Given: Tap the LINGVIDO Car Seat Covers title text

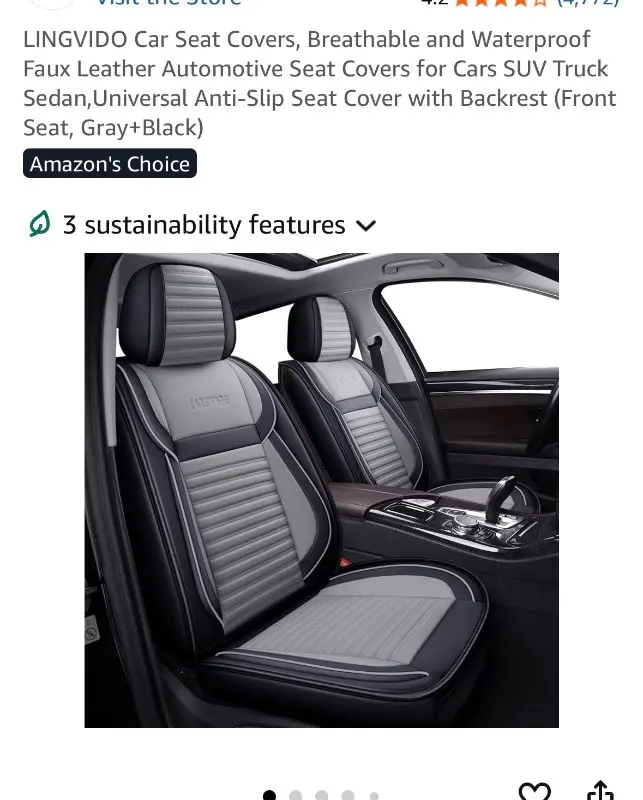Looking at the screenshot, I should (x=319, y=83).
